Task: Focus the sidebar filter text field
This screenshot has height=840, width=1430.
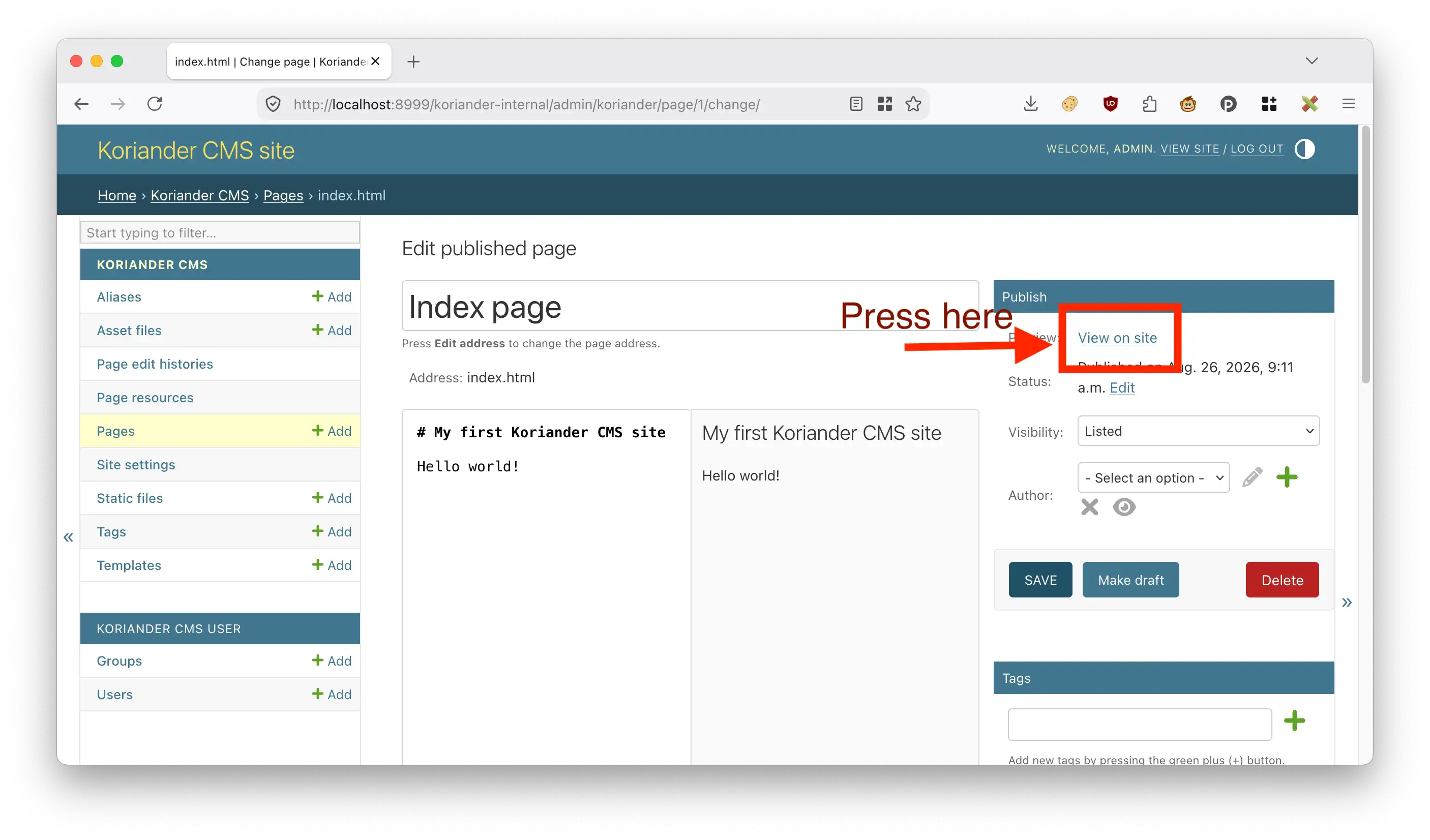Action: pos(220,233)
